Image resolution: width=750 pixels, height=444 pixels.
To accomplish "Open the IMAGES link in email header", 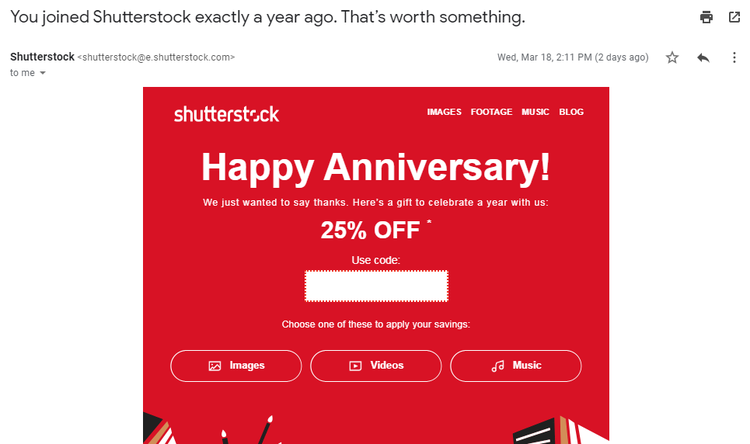I will click(x=444, y=112).
